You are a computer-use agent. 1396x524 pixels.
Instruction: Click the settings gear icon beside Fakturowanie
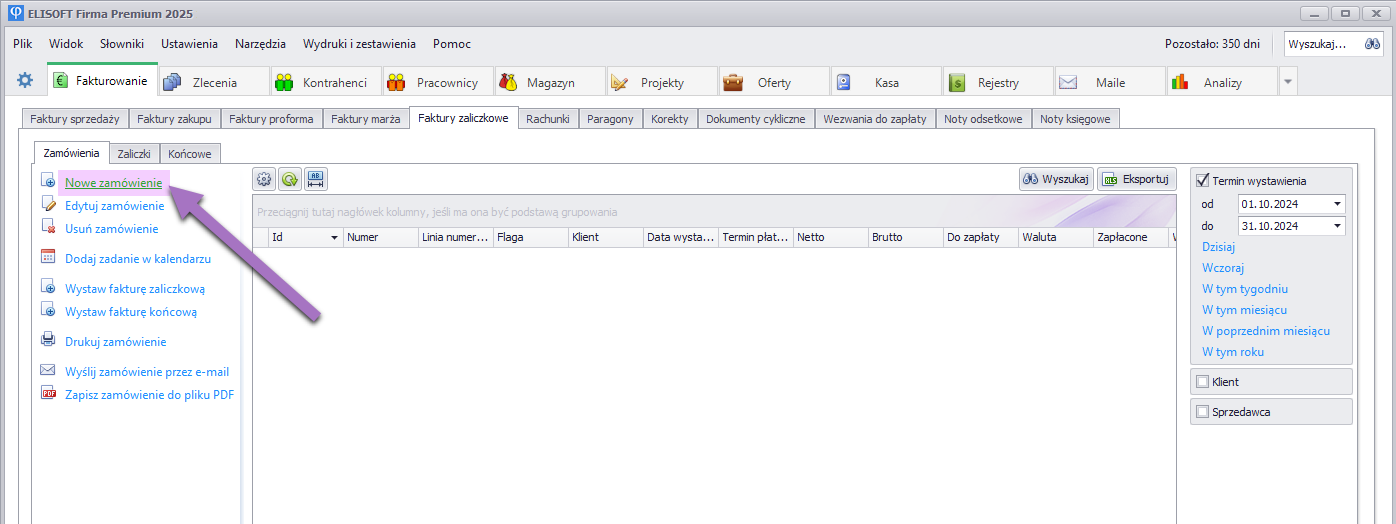tap(25, 81)
